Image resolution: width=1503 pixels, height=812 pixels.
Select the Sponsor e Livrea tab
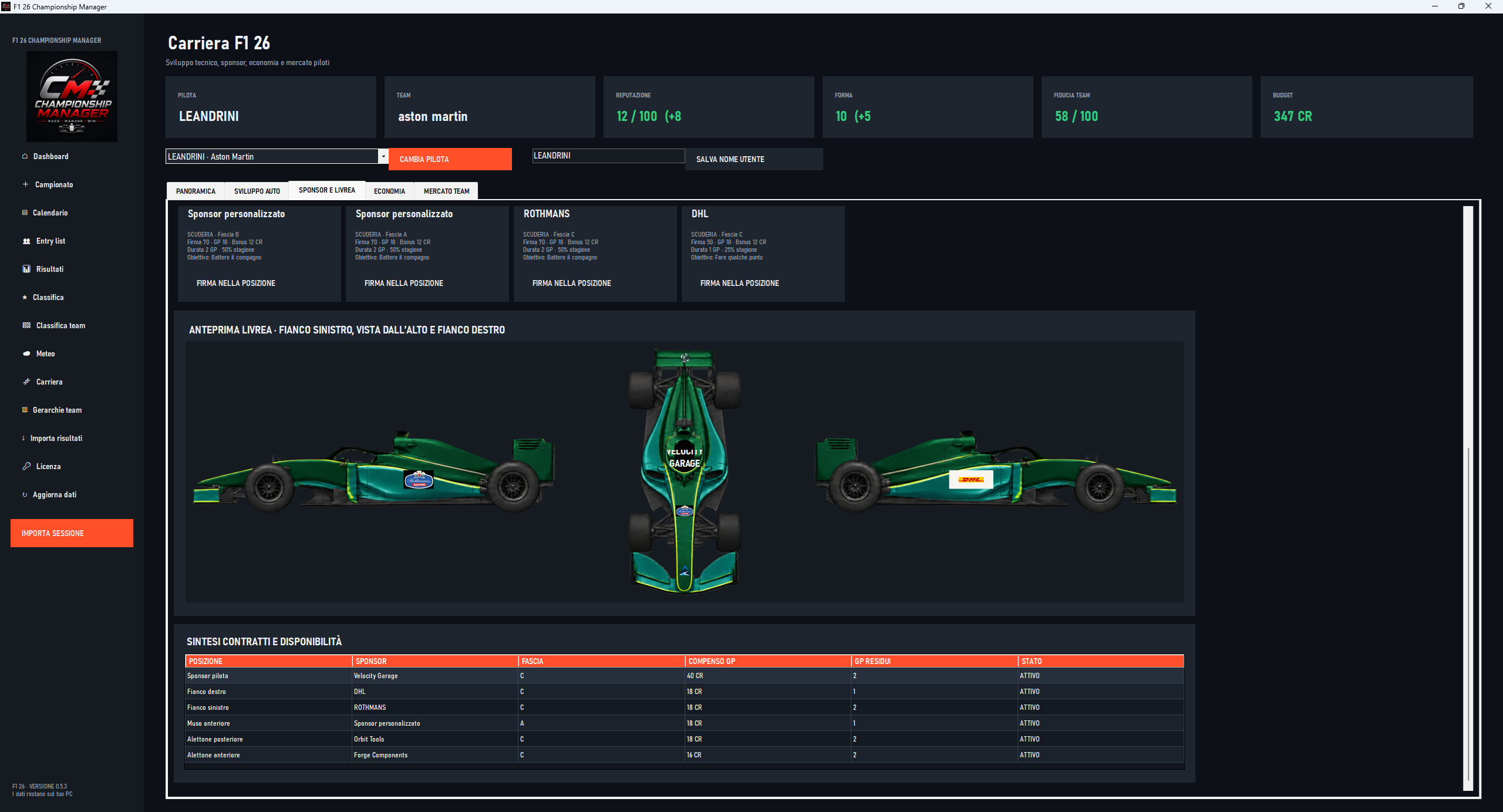pyautogui.click(x=327, y=190)
